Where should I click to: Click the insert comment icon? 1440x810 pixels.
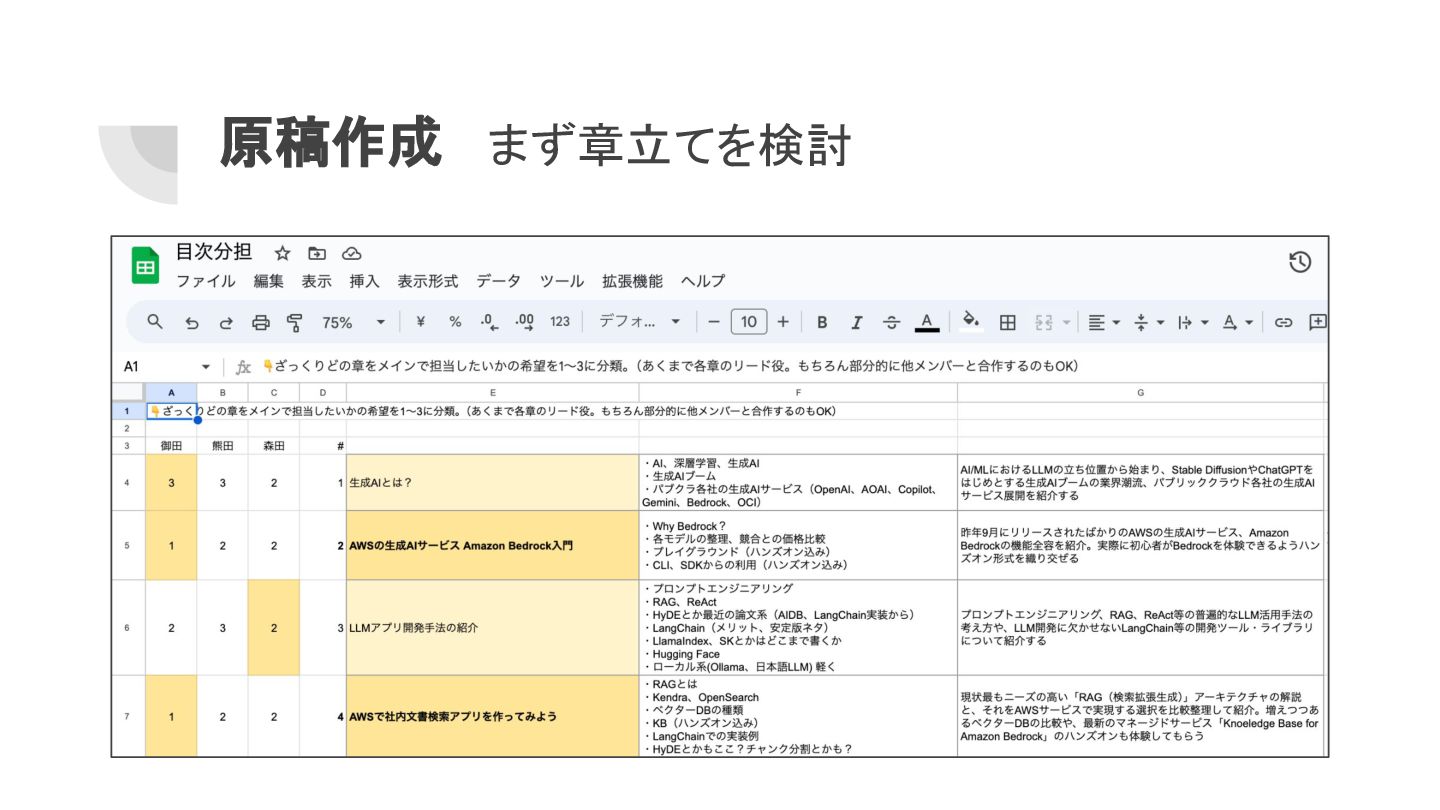click(1318, 322)
